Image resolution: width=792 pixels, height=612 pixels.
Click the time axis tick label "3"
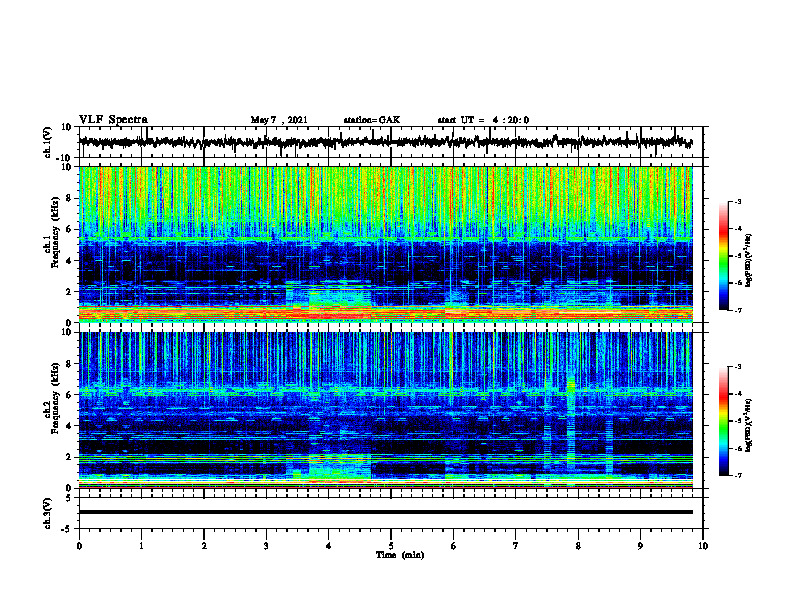pyautogui.click(x=266, y=546)
